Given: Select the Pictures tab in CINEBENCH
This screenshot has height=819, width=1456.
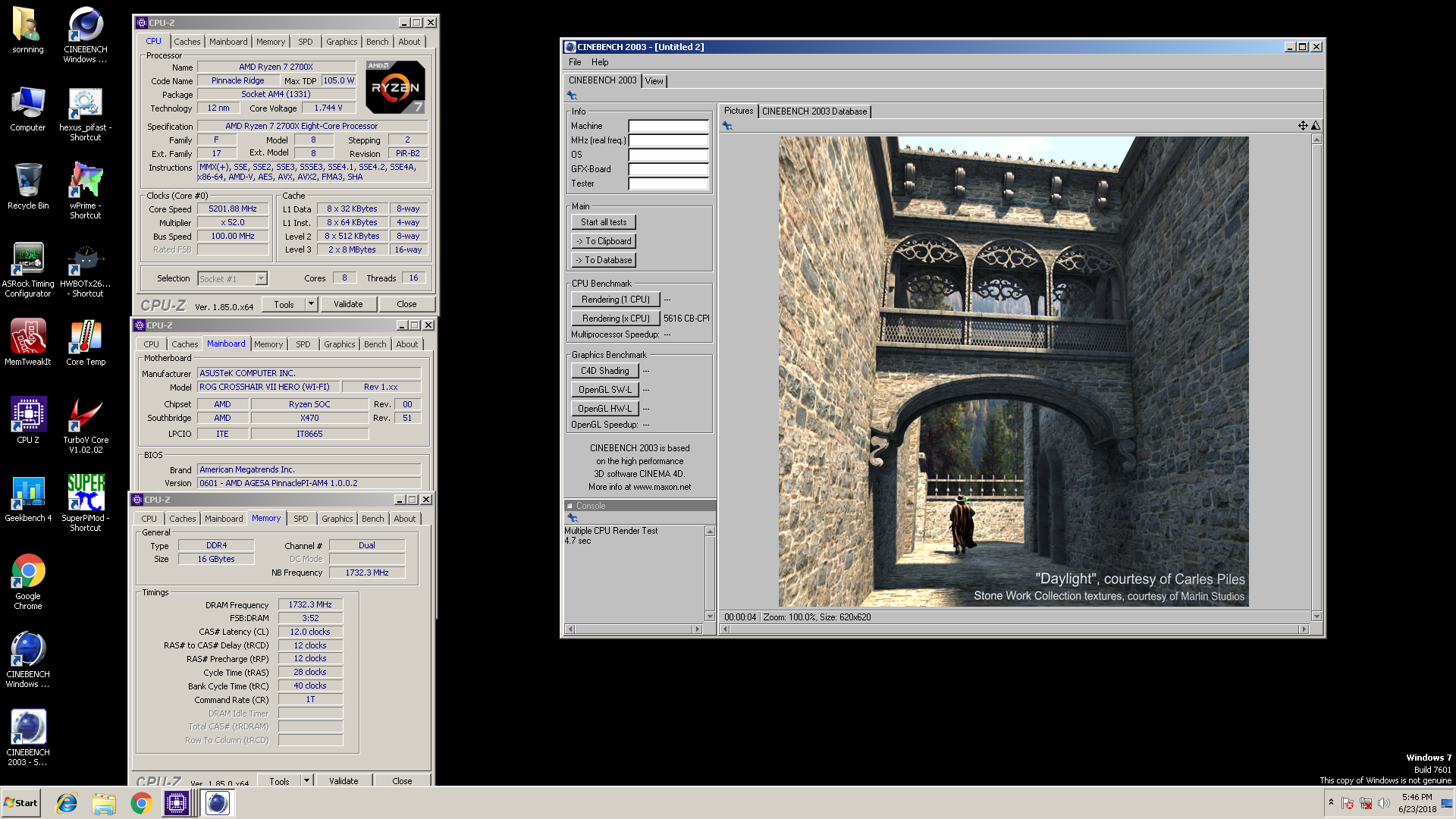Looking at the screenshot, I should 738,111.
